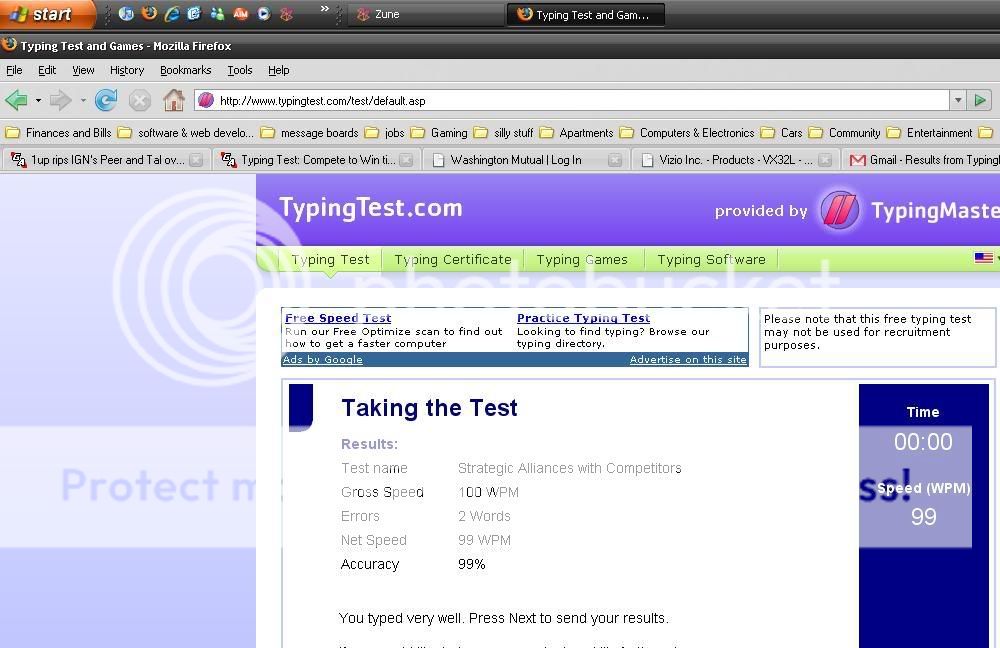Image resolution: width=1000 pixels, height=648 pixels.
Task: Open the Bookmarks menu
Action: 186,70
